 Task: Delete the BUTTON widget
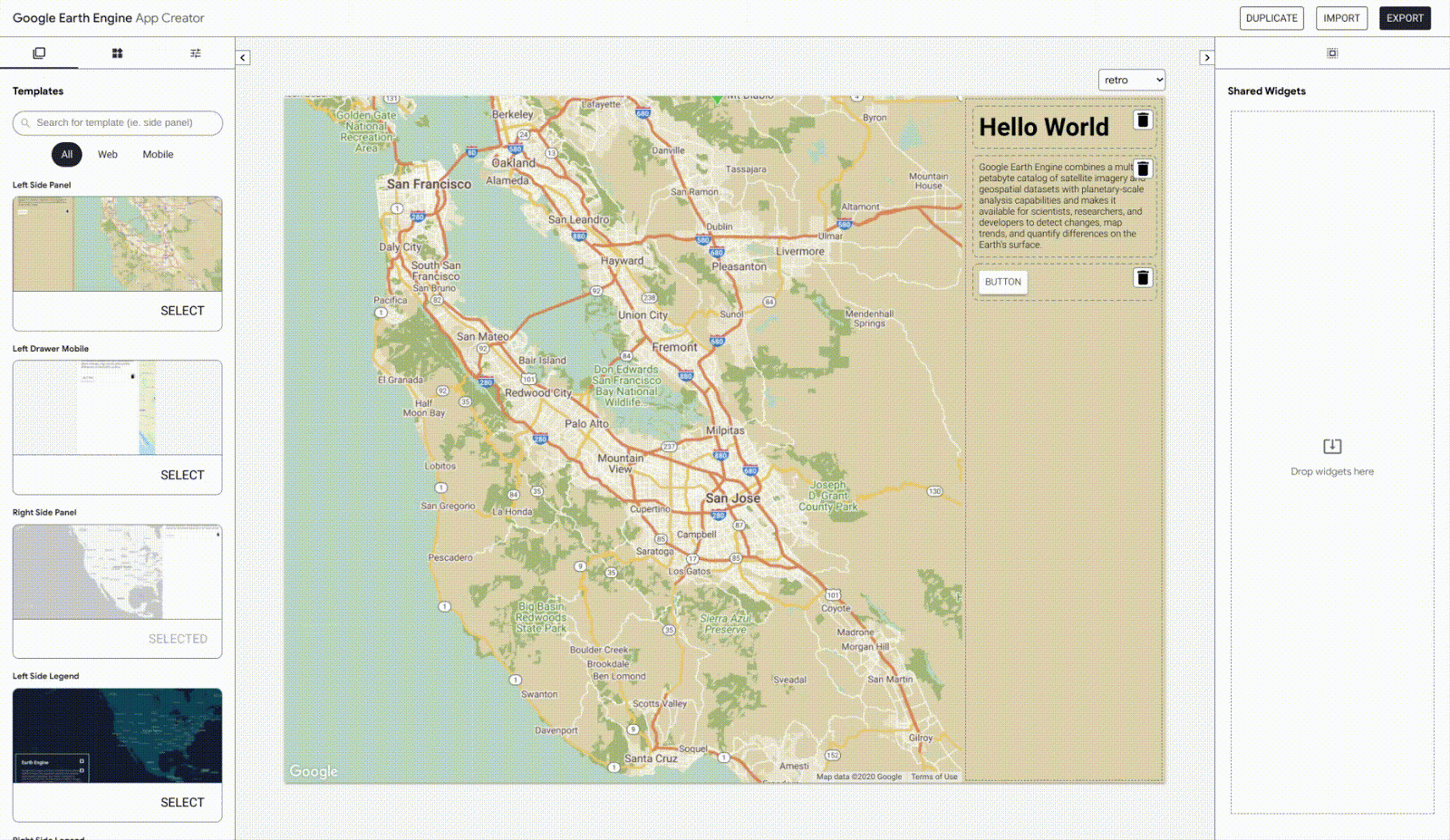[1143, 277]
